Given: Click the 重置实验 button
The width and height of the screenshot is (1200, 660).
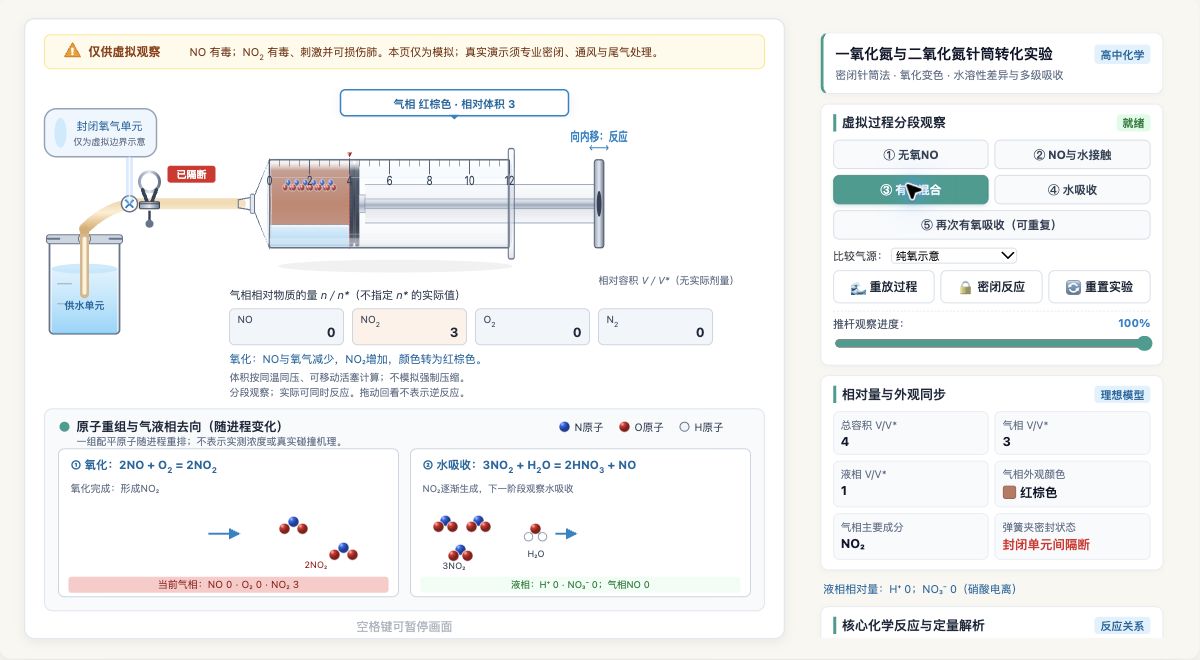Looking at the screenshot, I should pos(1099,287).
